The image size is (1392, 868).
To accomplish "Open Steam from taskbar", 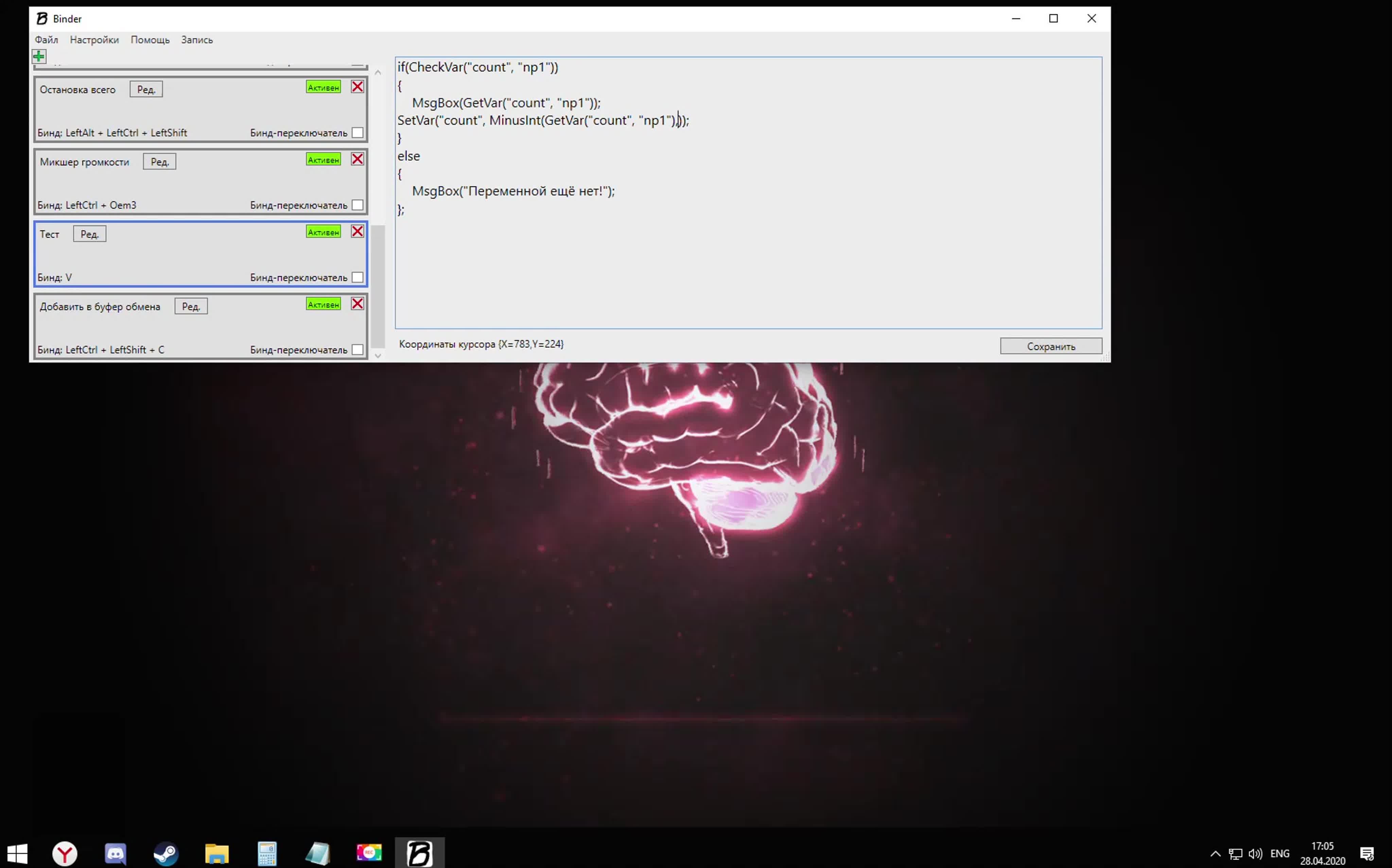I will (166, 853).
